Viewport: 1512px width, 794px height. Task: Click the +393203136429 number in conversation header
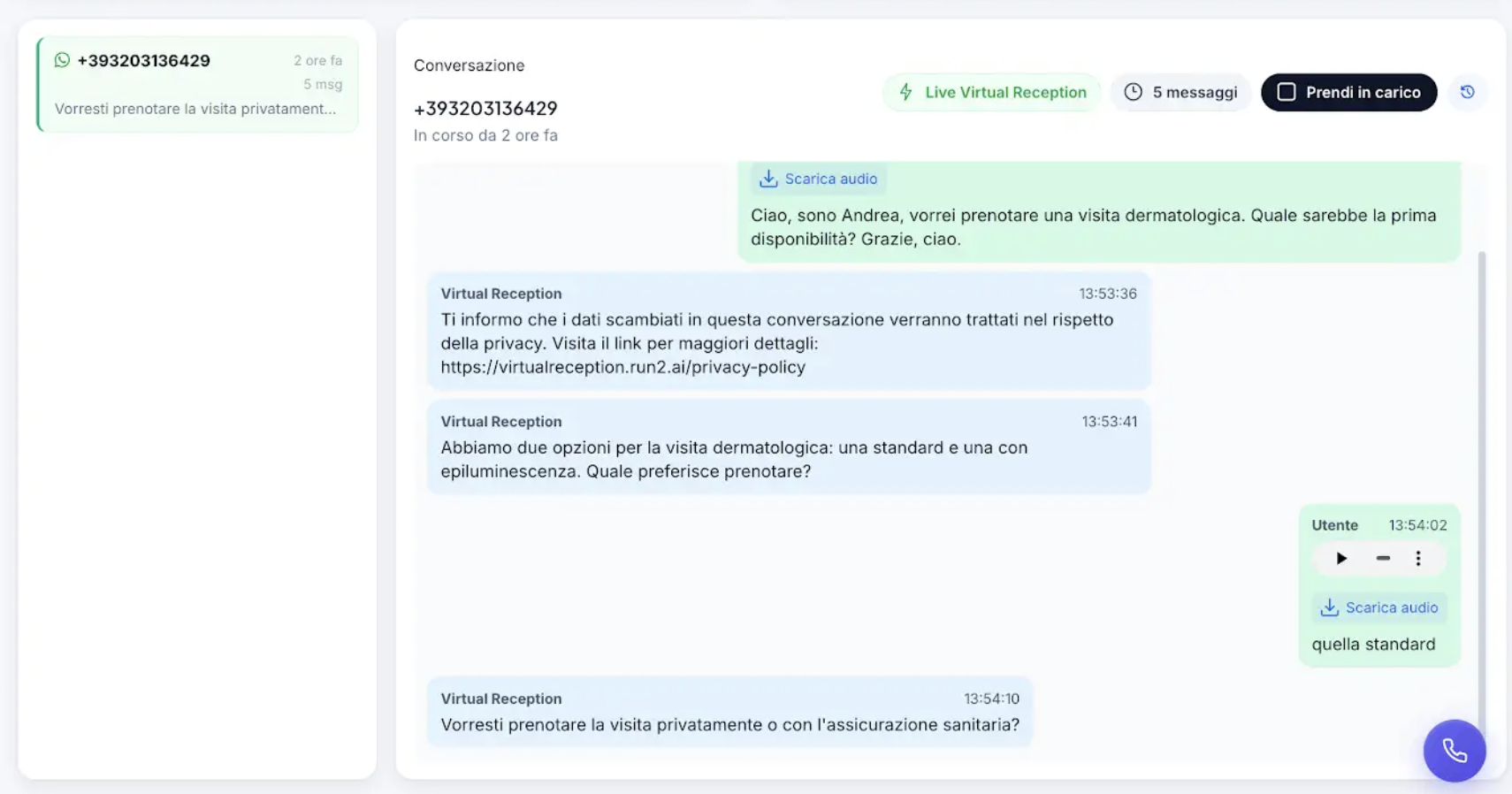485,109
